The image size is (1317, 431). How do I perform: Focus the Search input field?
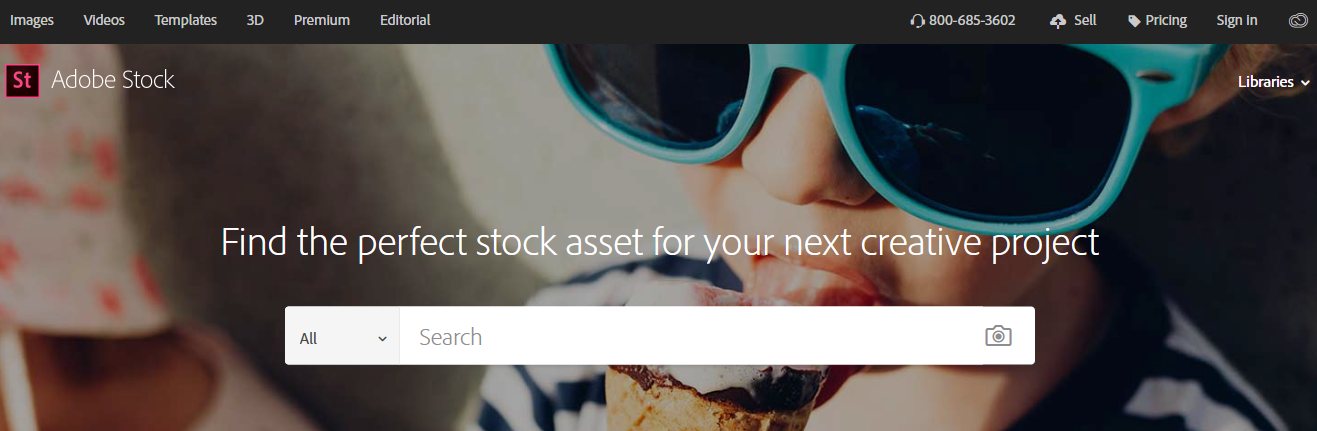pos(690,336)
